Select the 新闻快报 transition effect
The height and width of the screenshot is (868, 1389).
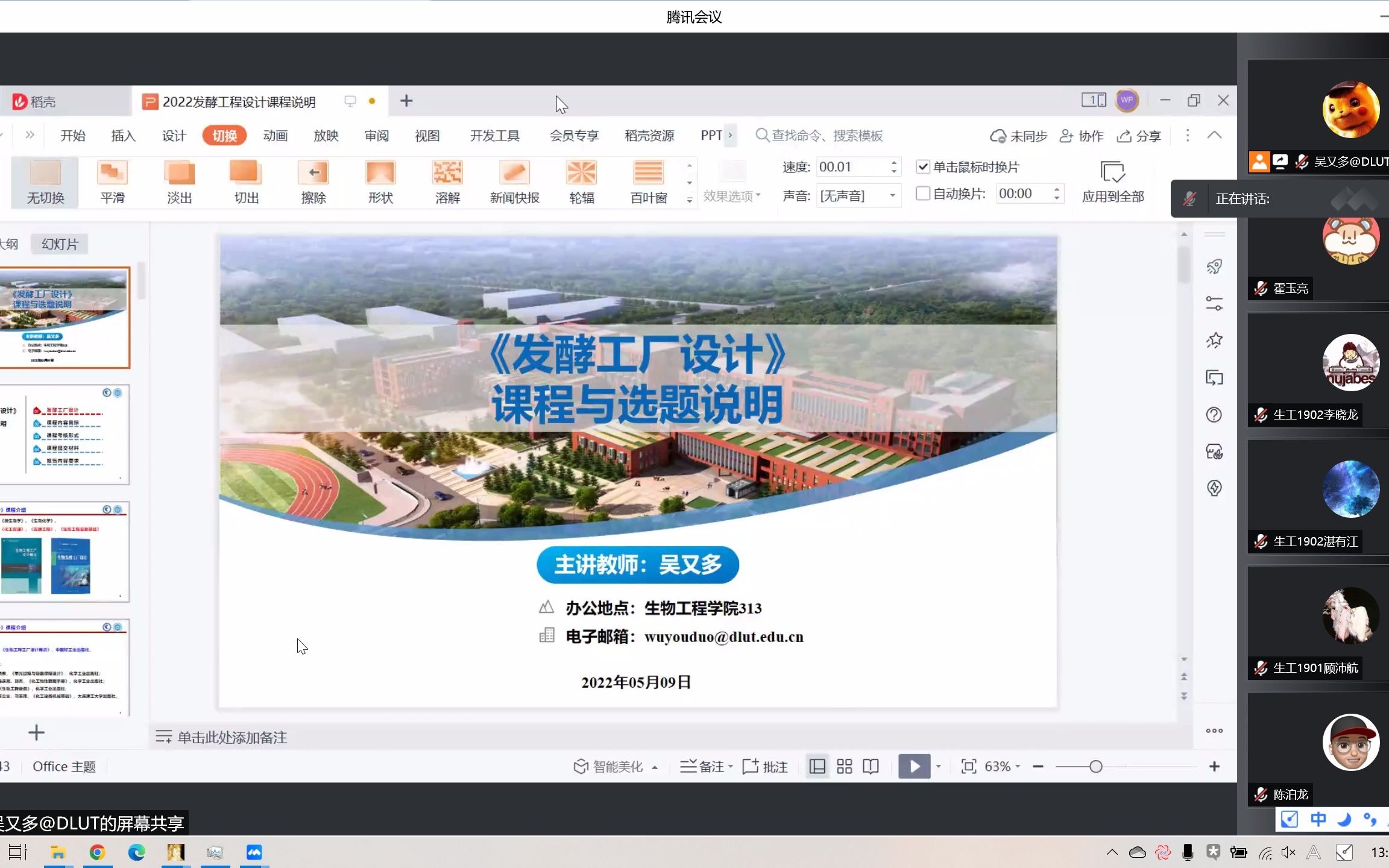tap(514, 182)
